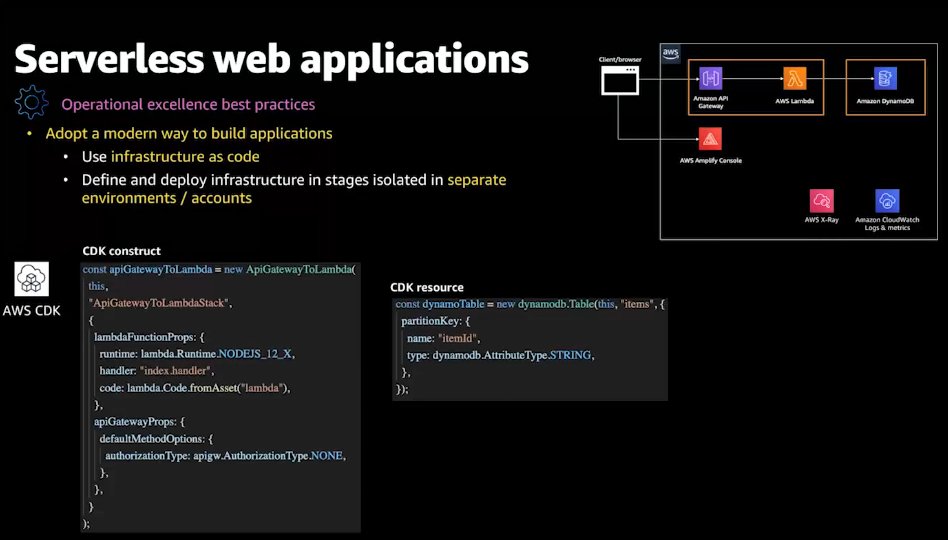Click 'environments / accounts' text
Viewport: 948px width, 540px height.
pos(167,198)
